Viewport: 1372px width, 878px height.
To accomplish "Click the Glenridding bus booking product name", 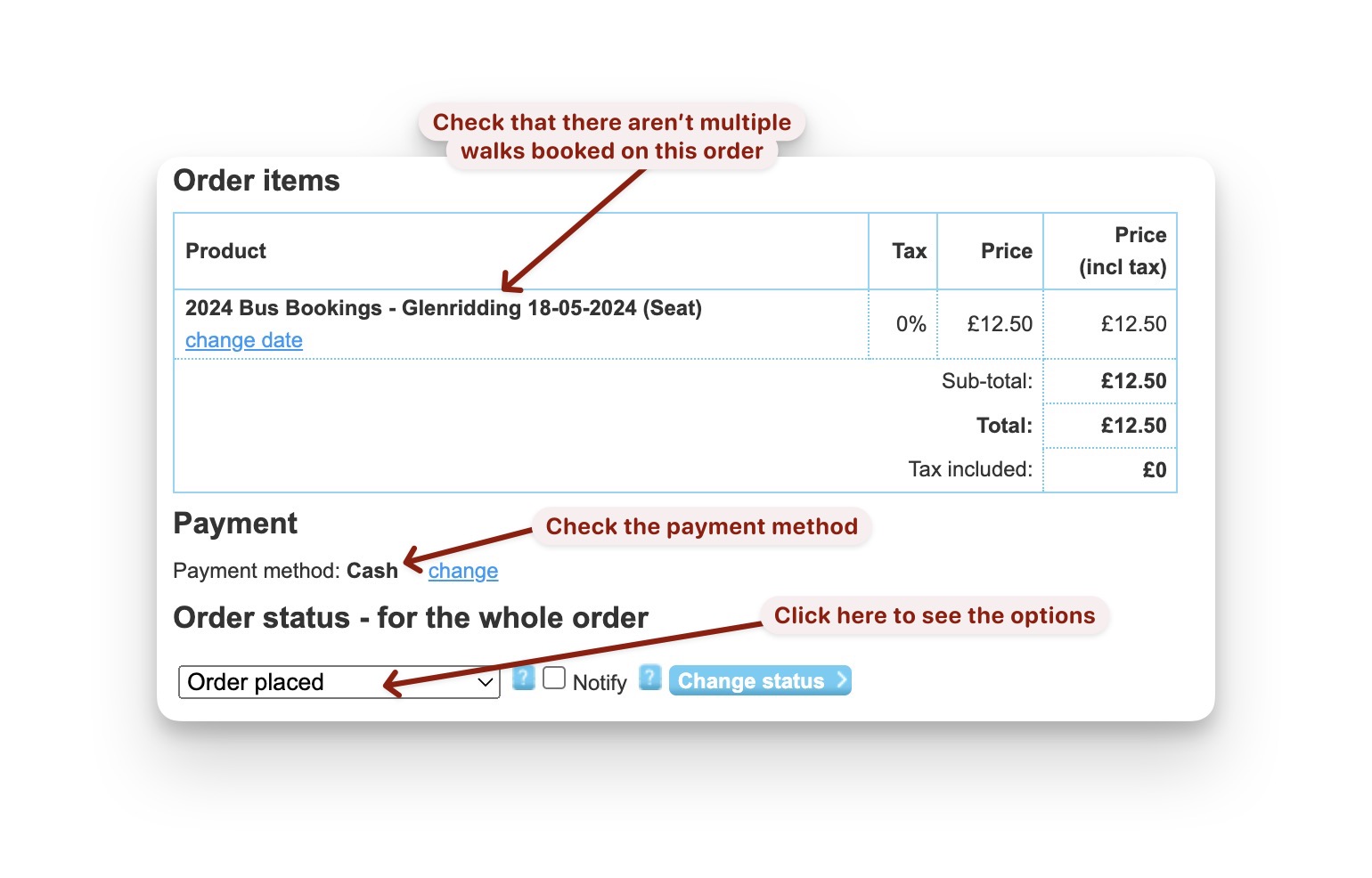I will click(443, 307).
